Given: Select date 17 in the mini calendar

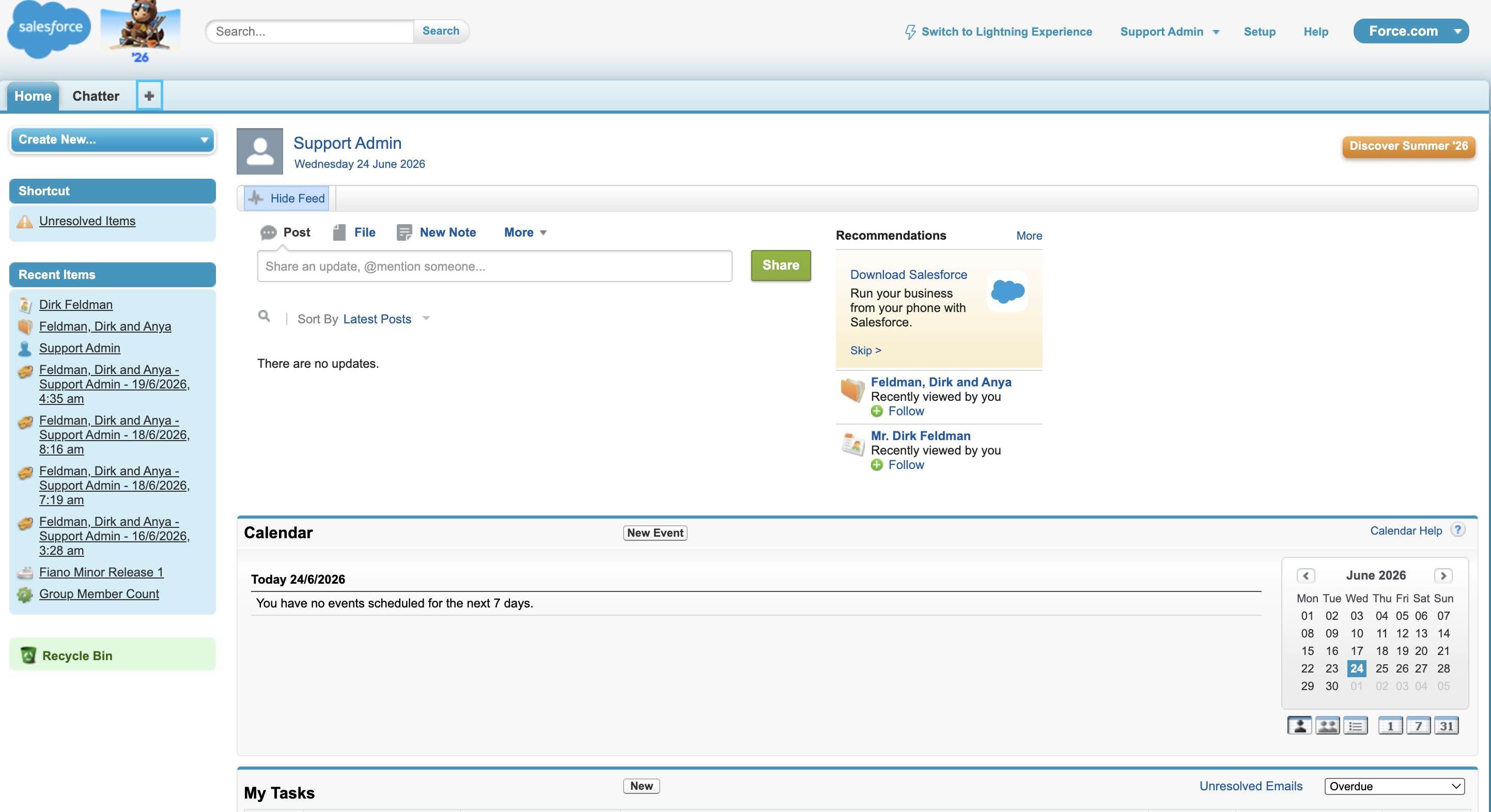Looking at the screenshot, I should click(x=1357, y=651).
